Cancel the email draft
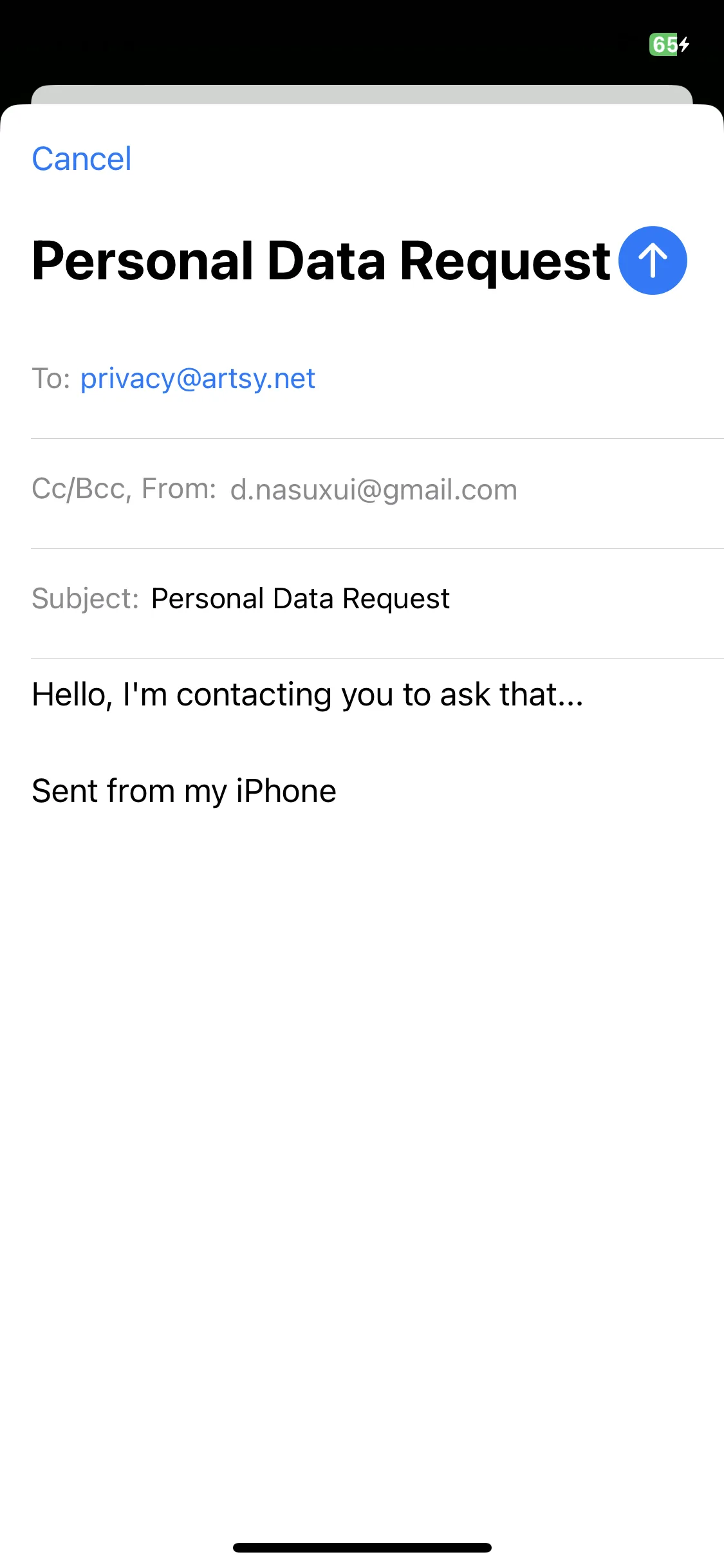 click(x=82, y=159)
